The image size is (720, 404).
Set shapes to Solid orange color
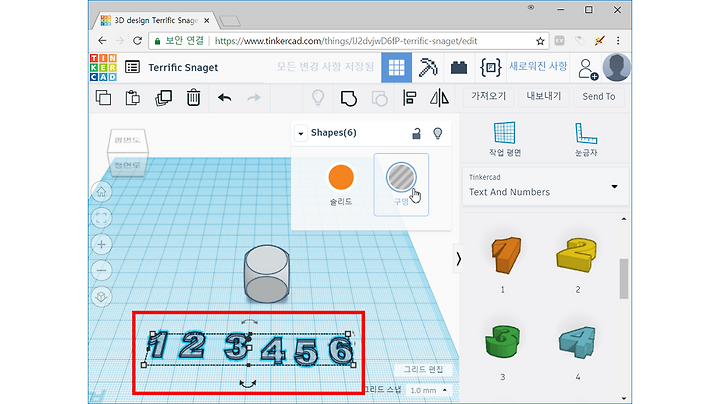click(341, 177)
